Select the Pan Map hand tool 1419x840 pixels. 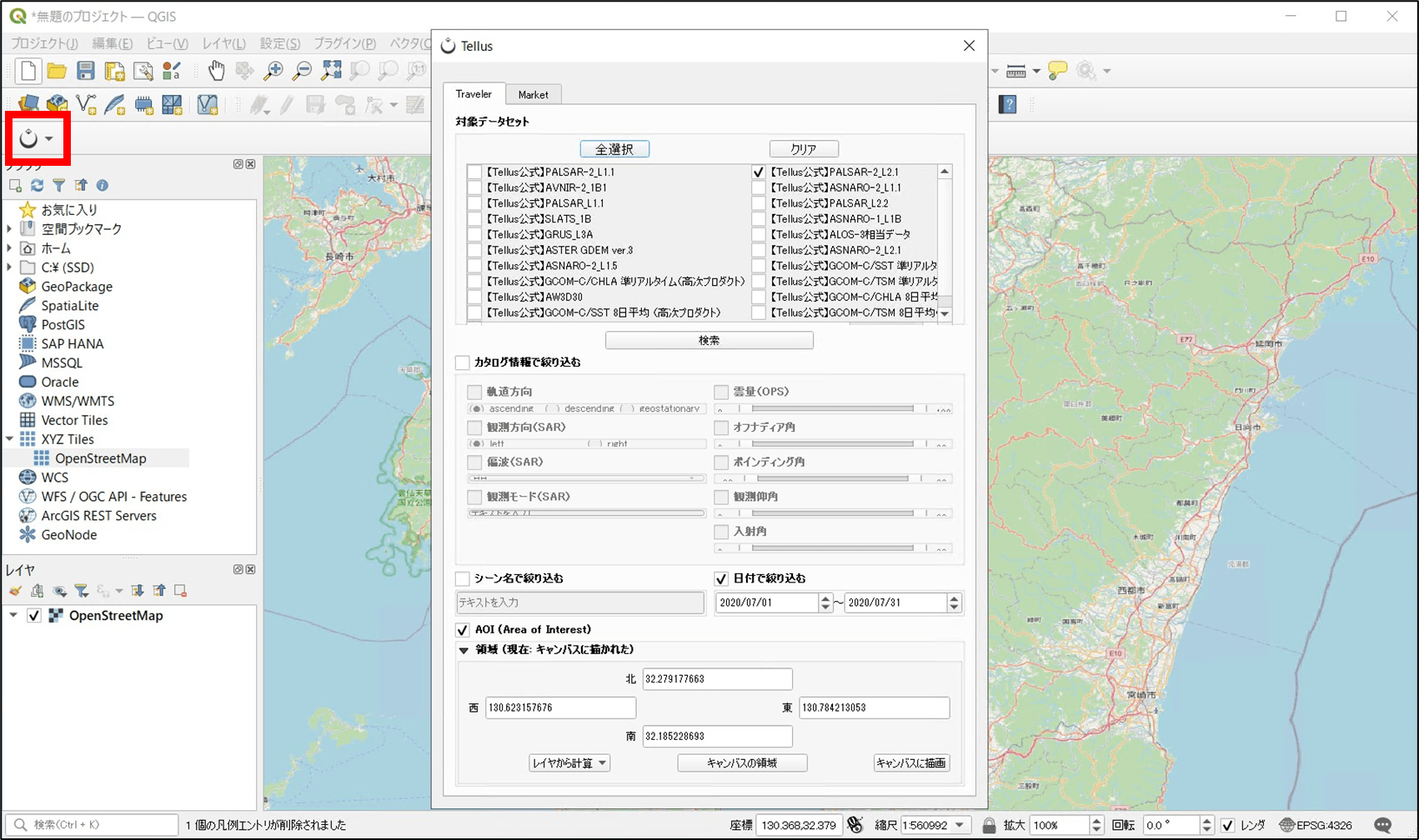coord(216,71)
